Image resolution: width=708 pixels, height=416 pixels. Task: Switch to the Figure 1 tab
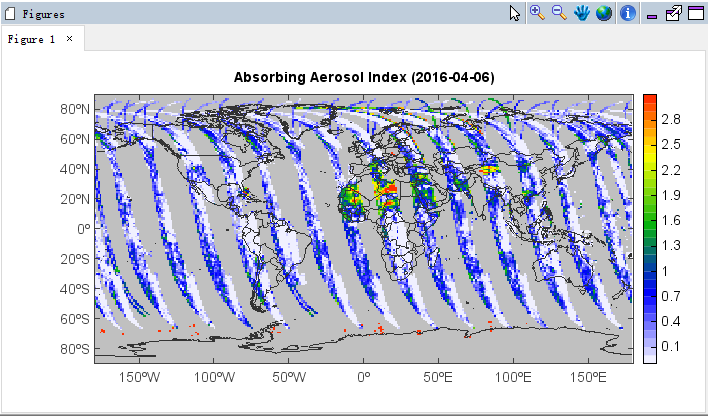32,39
